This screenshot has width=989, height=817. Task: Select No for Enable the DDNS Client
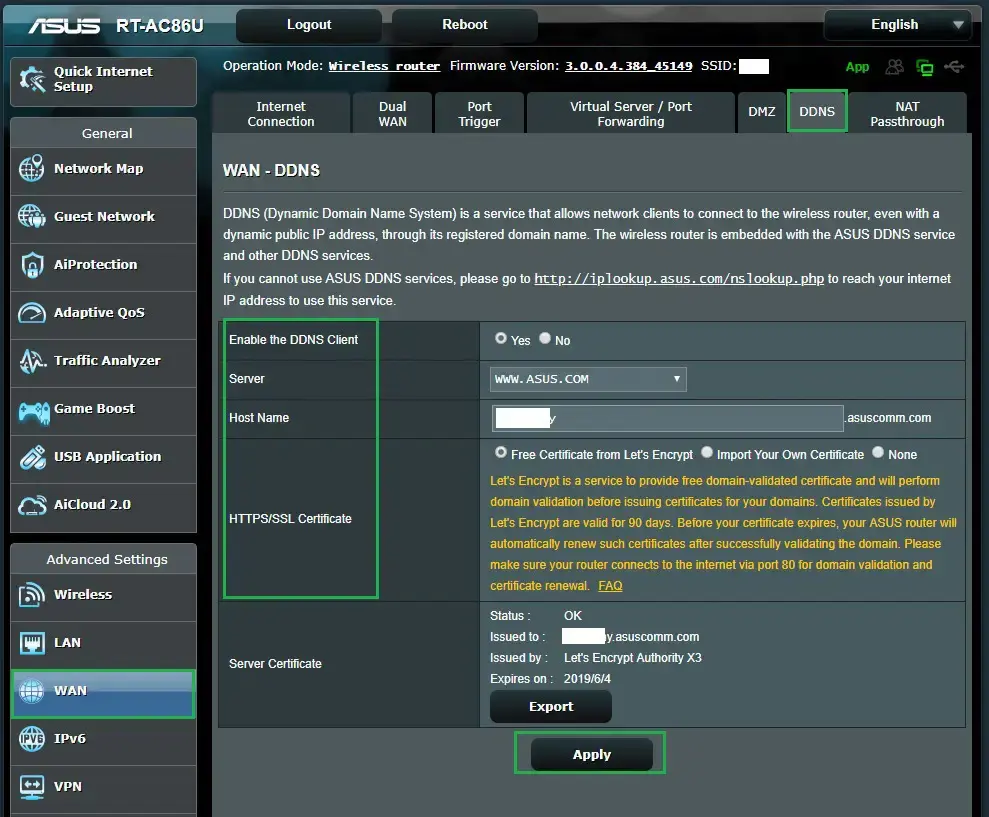(x=545, y=339)
